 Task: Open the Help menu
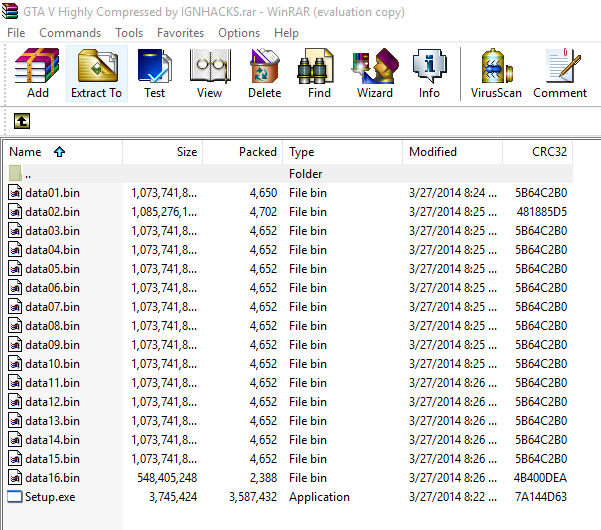286,33
